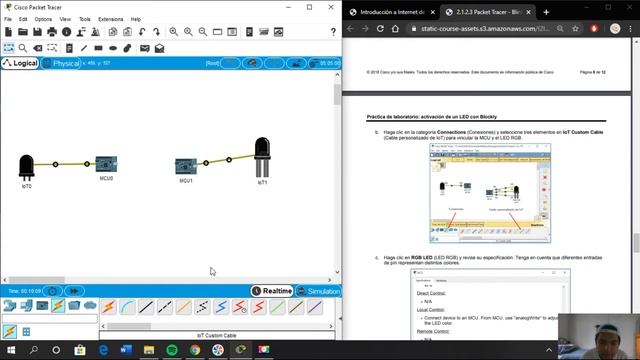Screen dimensions: 640x360
Task: Pick the green Octal cable
Action: click(278, 307)
